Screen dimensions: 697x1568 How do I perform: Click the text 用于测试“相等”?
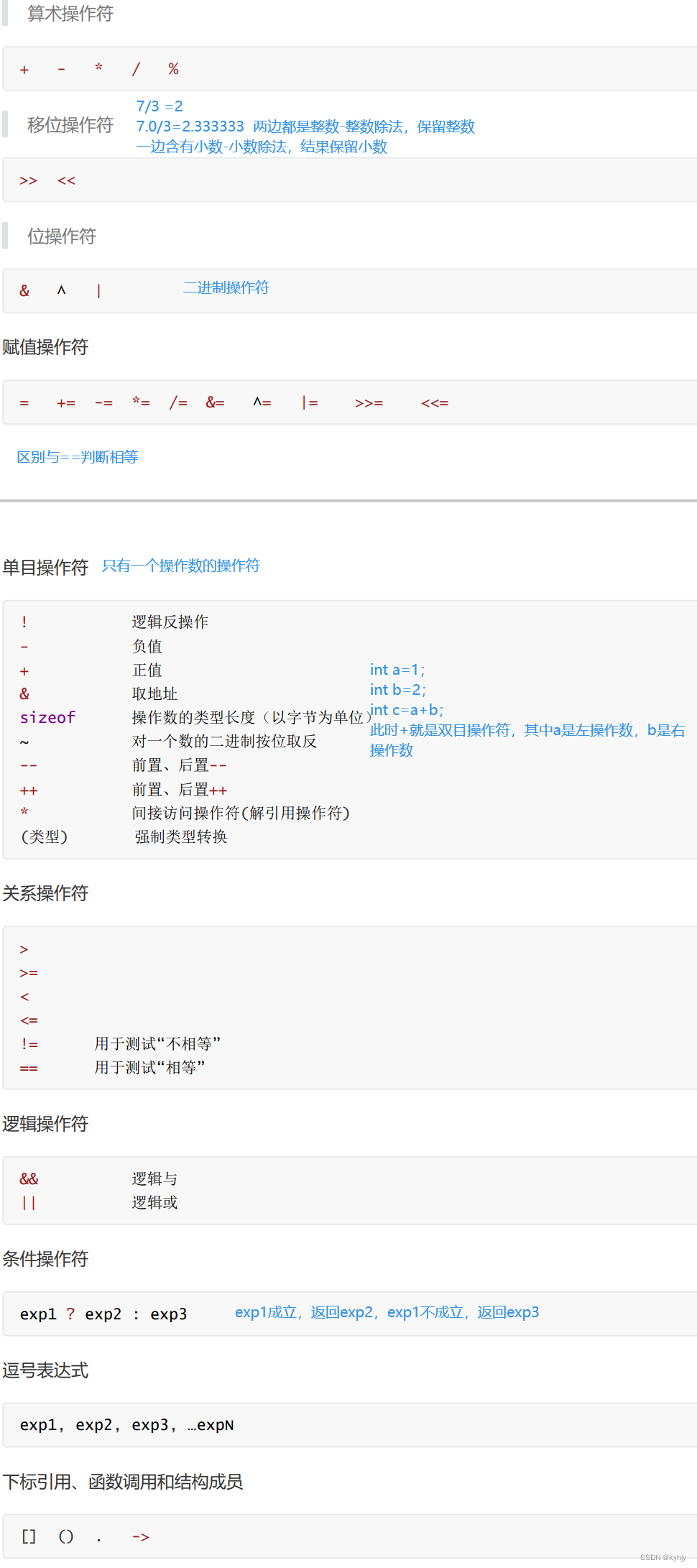pyautogui.click(x=150, y=1067)
